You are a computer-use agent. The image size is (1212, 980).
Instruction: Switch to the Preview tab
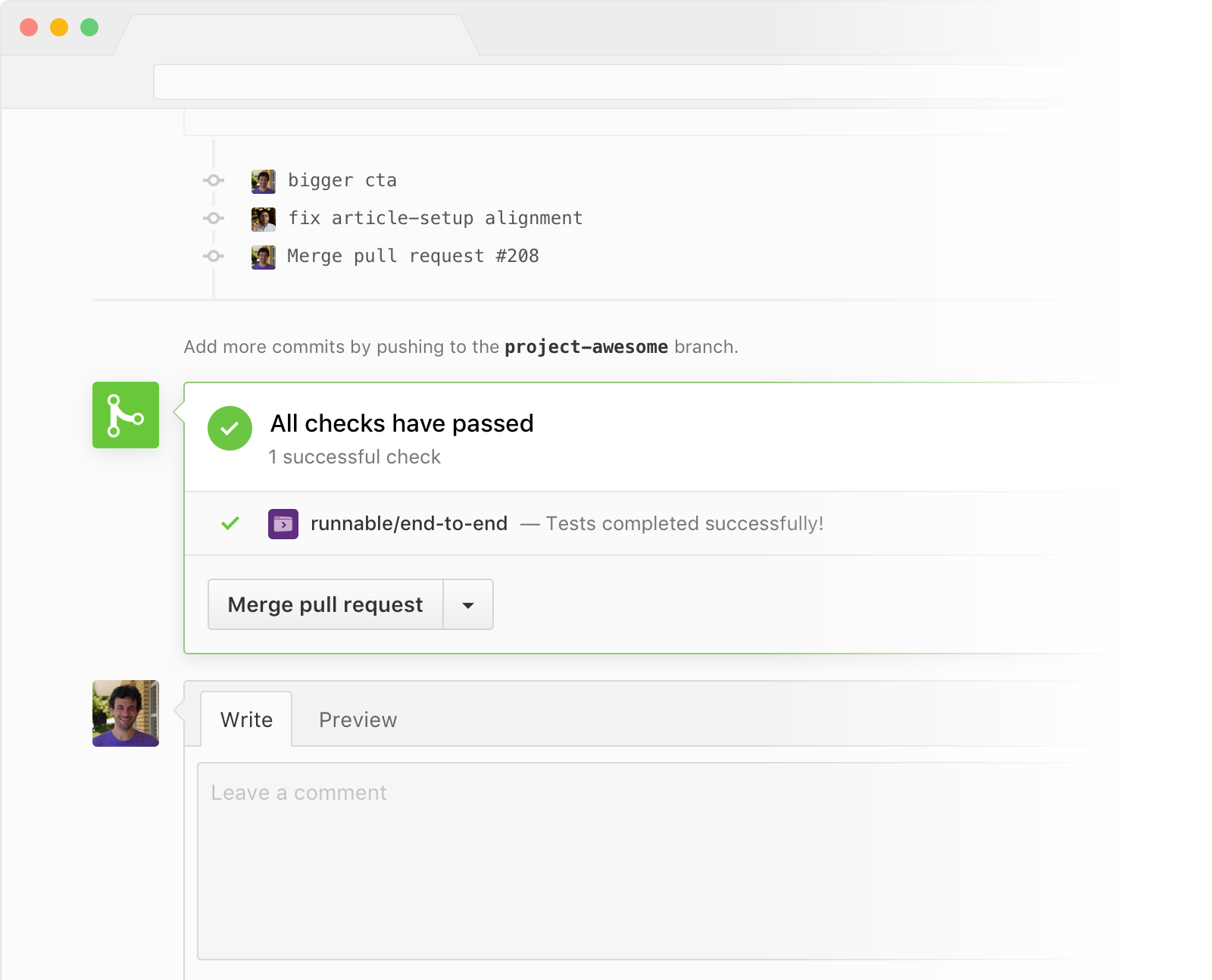pyautogui.click(x=358, y=719)
